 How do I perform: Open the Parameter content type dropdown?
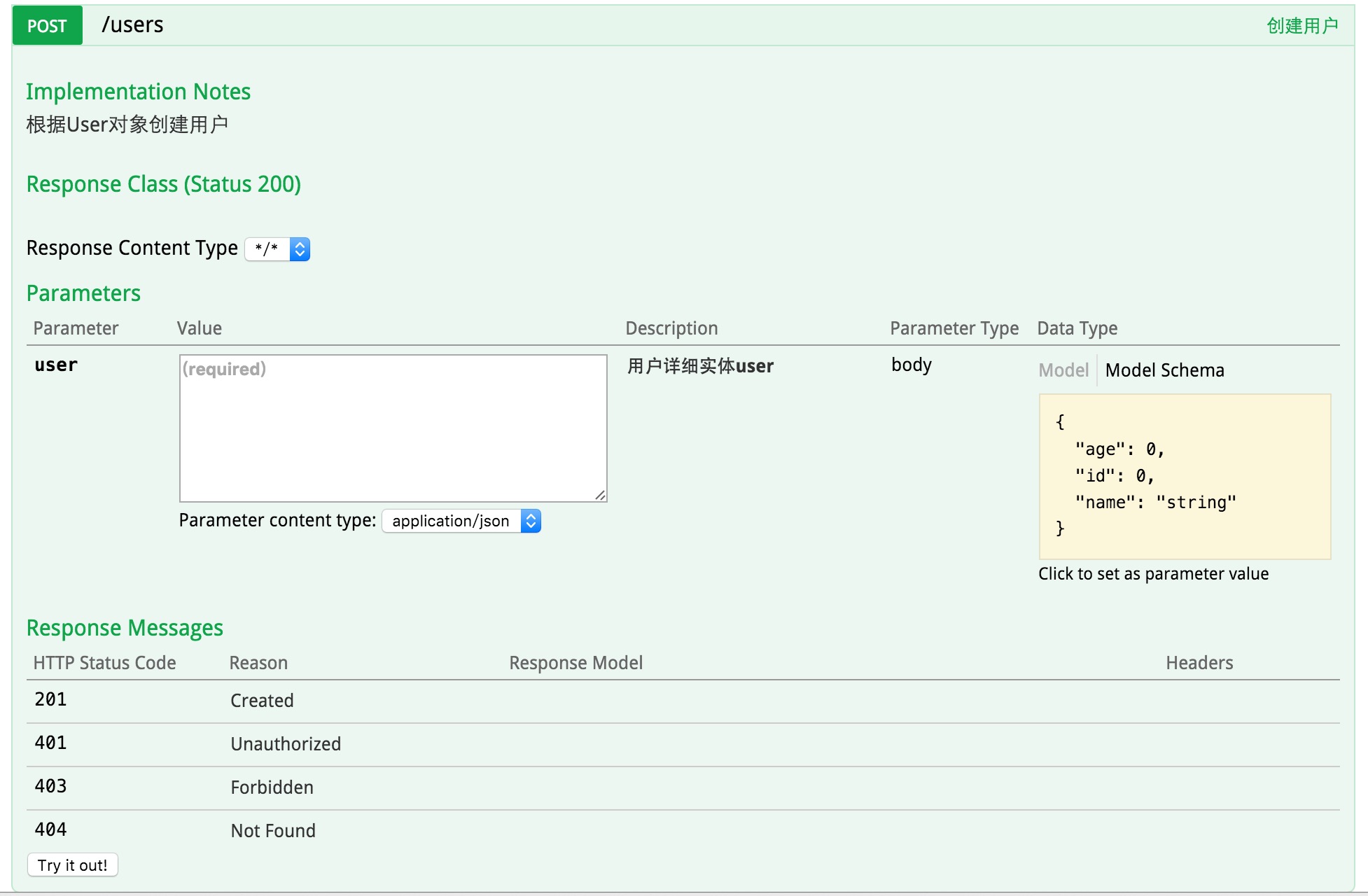pyautogui.click(x=452, y=521)
